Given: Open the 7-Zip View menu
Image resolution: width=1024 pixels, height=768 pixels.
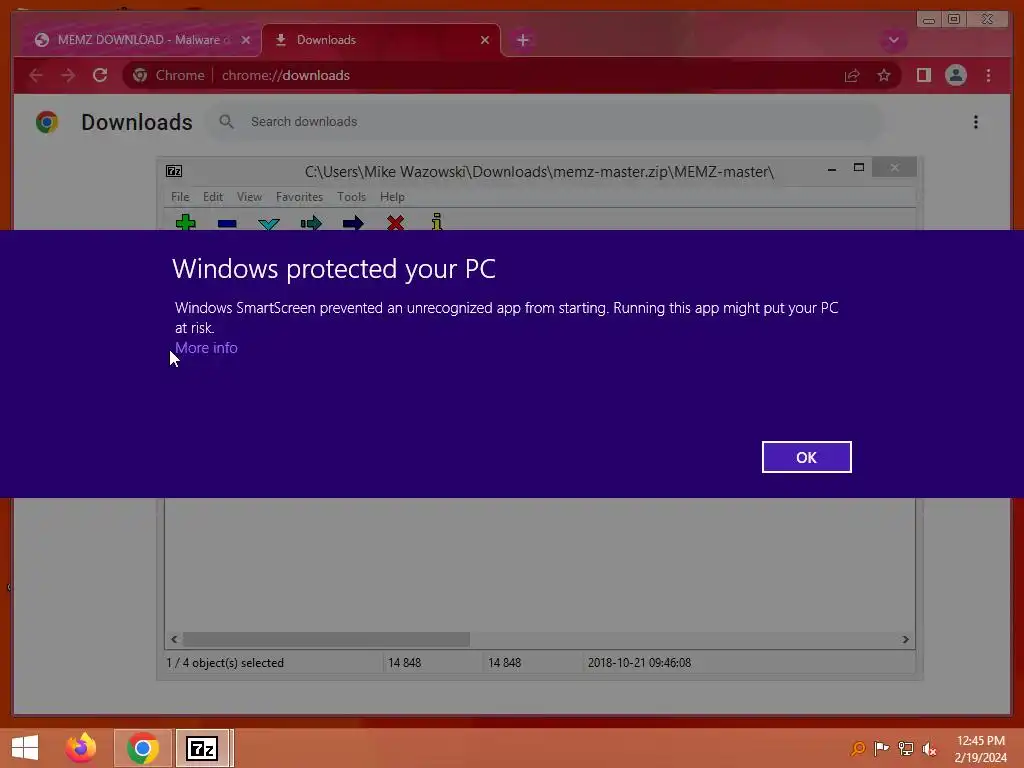Looking at the screenshot, I should [249, 197].
